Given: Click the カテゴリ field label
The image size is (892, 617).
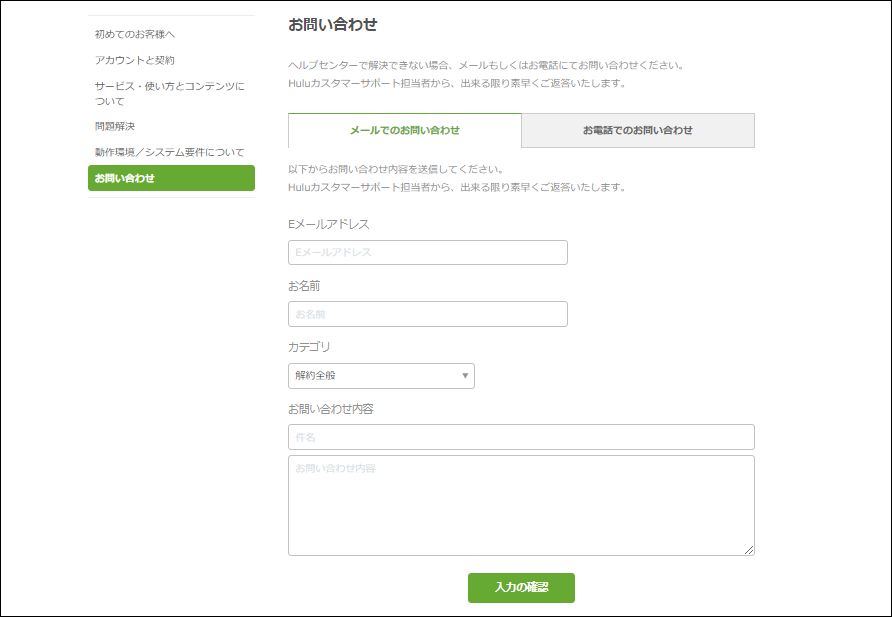Looking at the screenshot, I should point(309,347).
